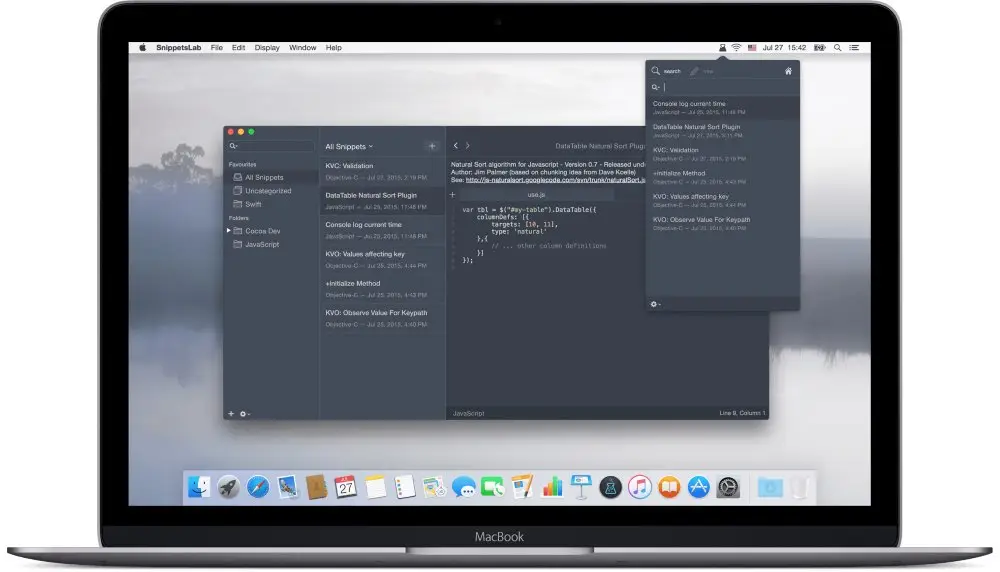
Task: Pick 'KVO: Observe Value For Keypath' in the popup
Action: (x=723, y=223)
